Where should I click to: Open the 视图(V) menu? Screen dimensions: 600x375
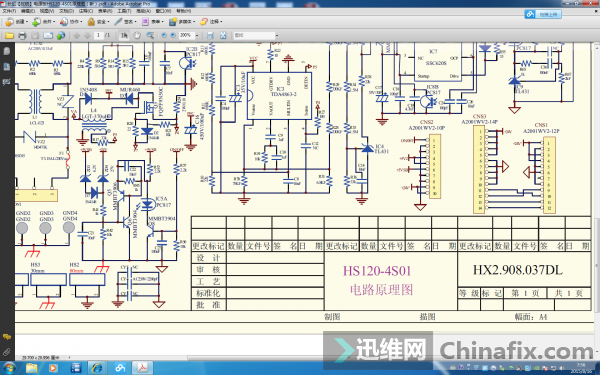pyautogui.click(x=47, y=11)
